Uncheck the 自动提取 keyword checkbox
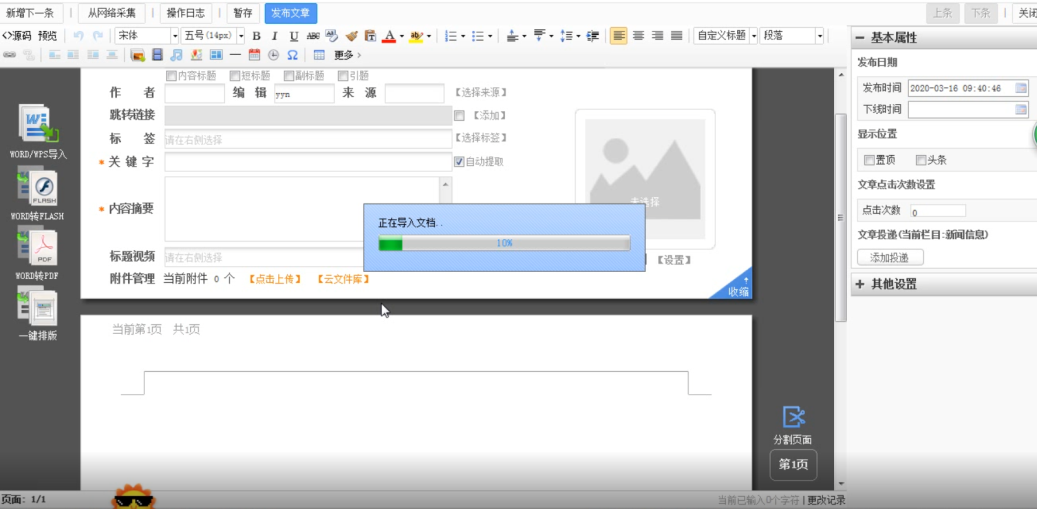 [459, 161]
